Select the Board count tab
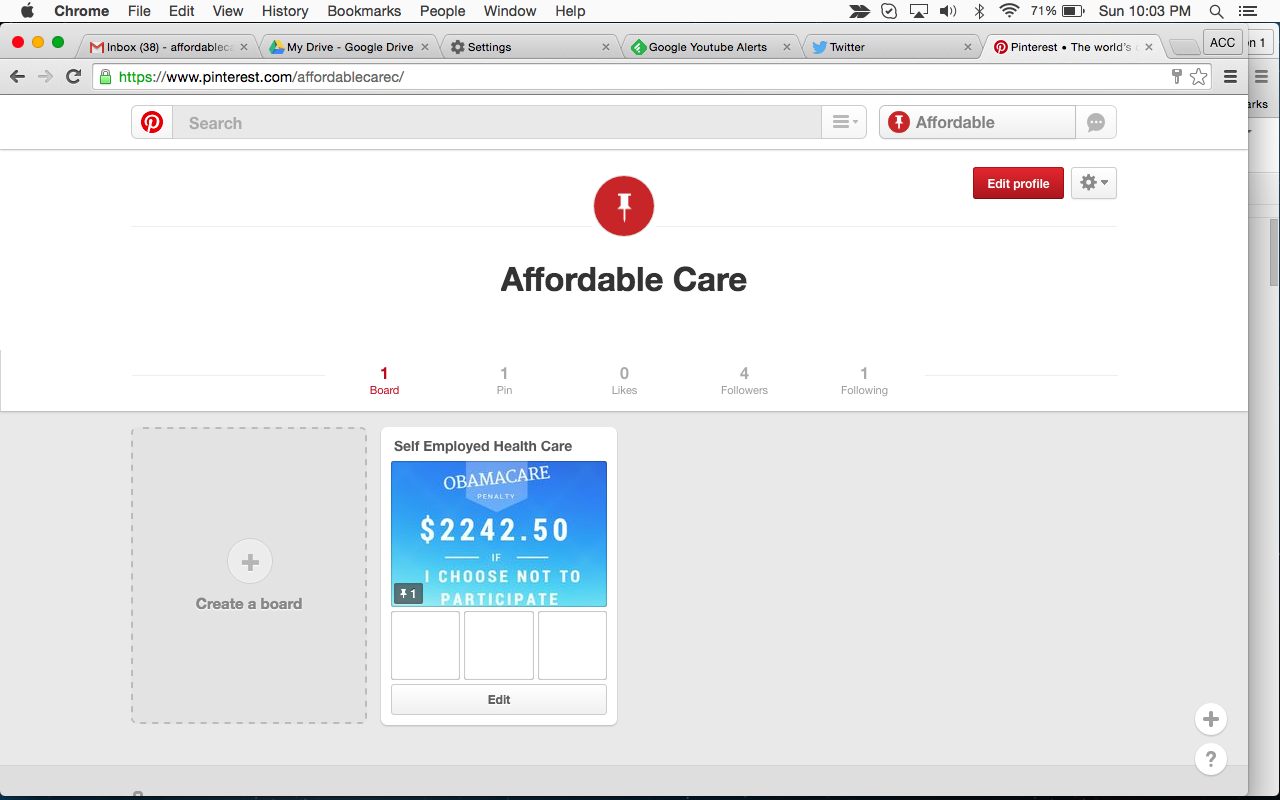This screenshot has height=800, width=1280. click(x=384, y=381)
